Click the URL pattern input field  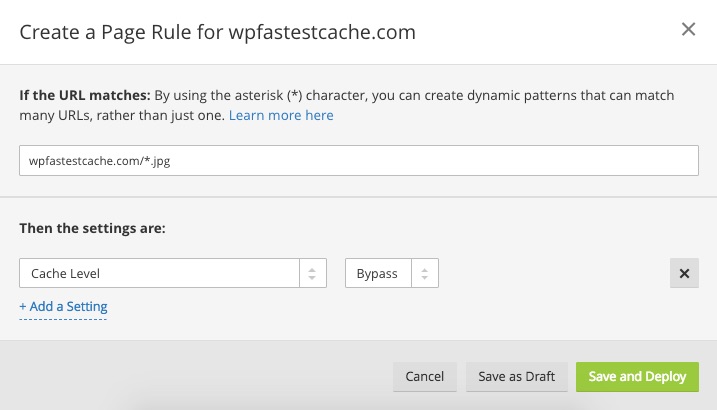[x=358, y=160]
